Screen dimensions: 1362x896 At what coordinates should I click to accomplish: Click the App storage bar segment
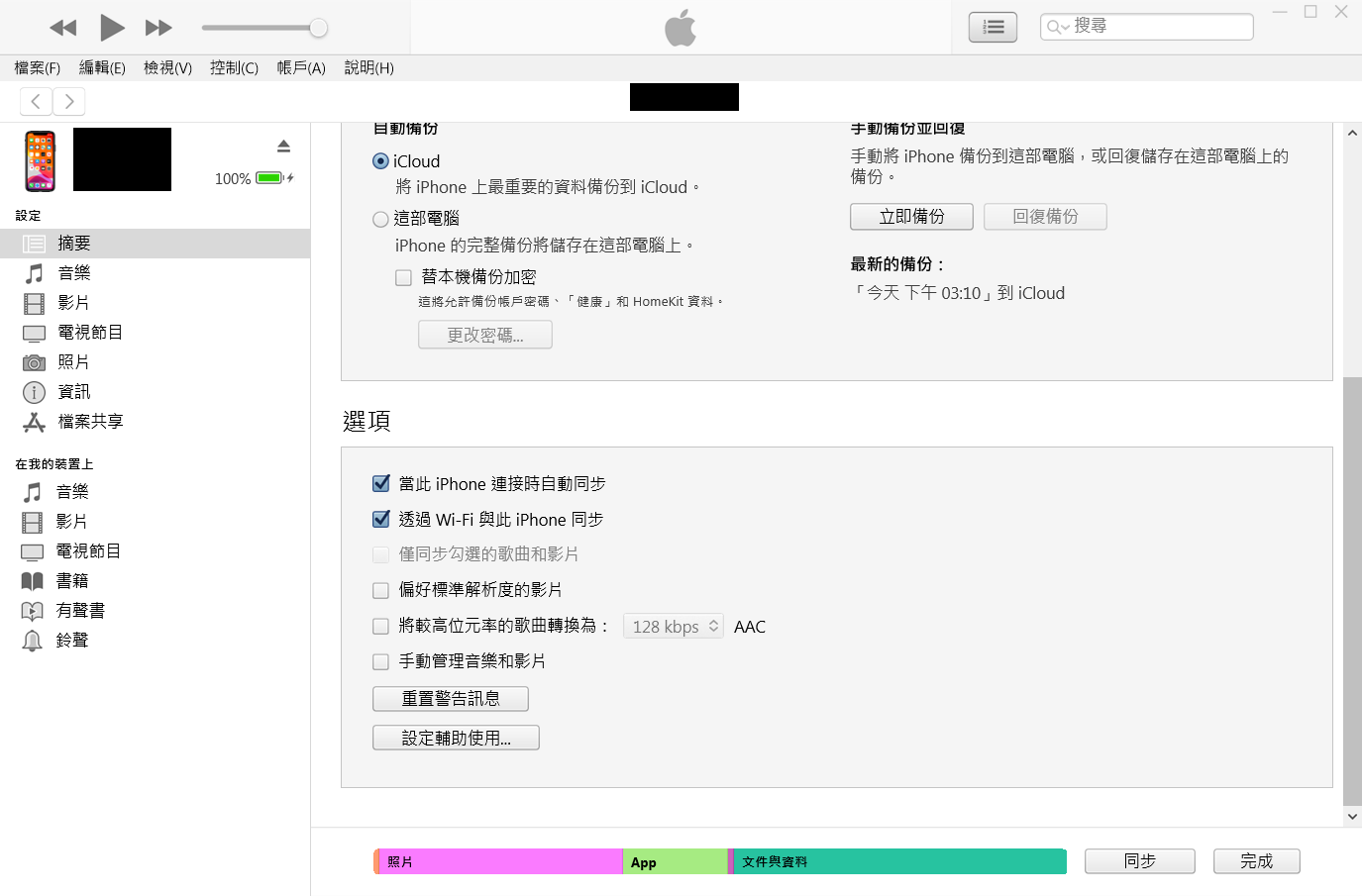point(676,861)
